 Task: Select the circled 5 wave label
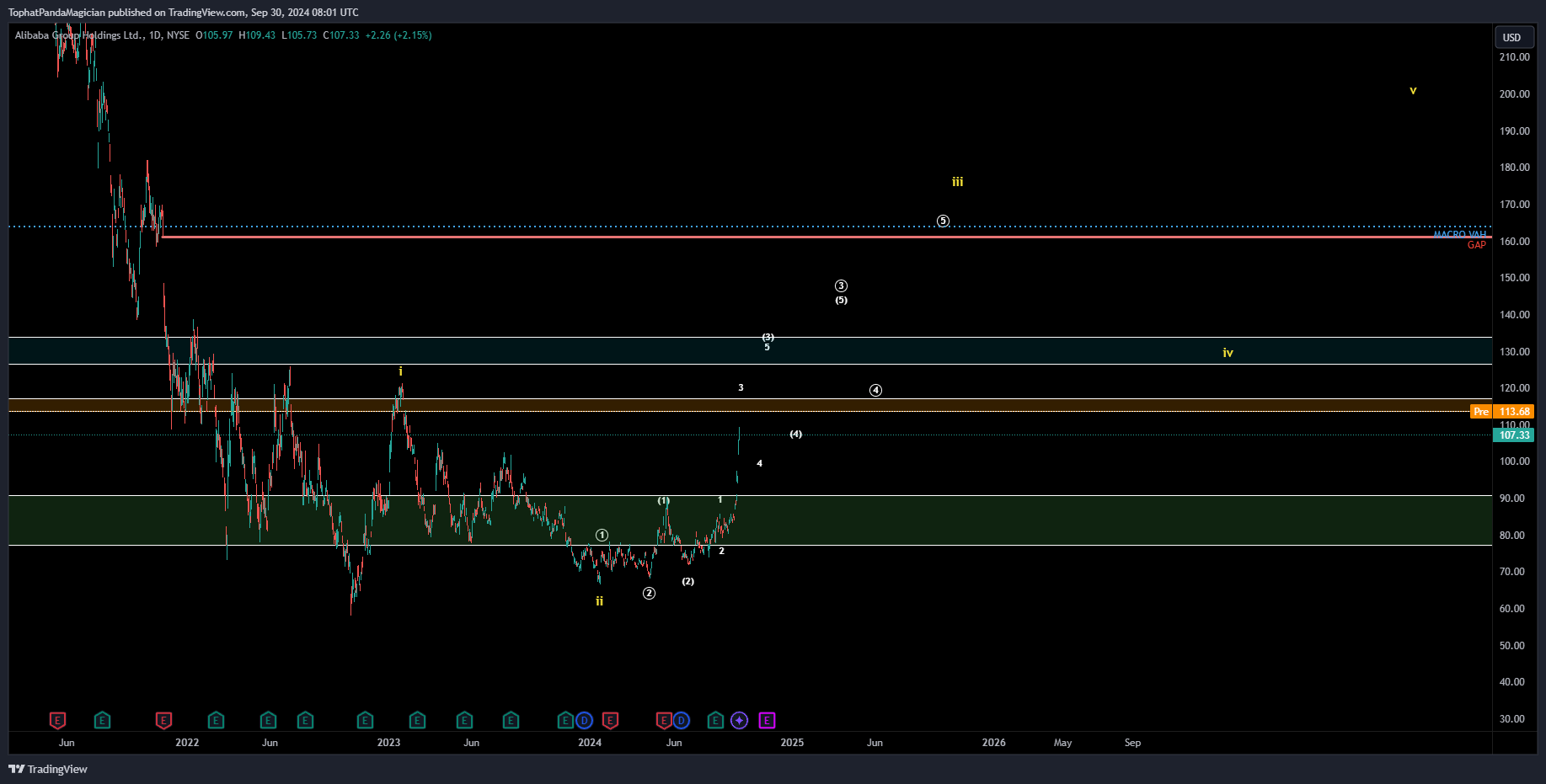click(x=944, y=221)
